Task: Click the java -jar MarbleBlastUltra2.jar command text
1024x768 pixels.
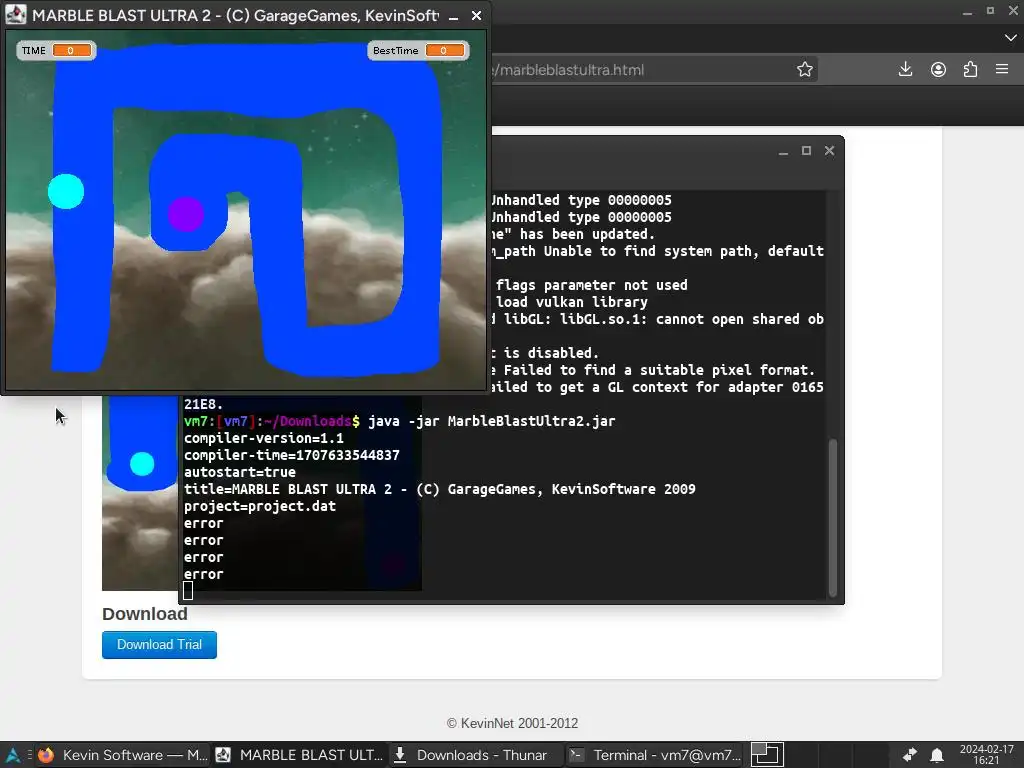Action: (x=492, y=421)
